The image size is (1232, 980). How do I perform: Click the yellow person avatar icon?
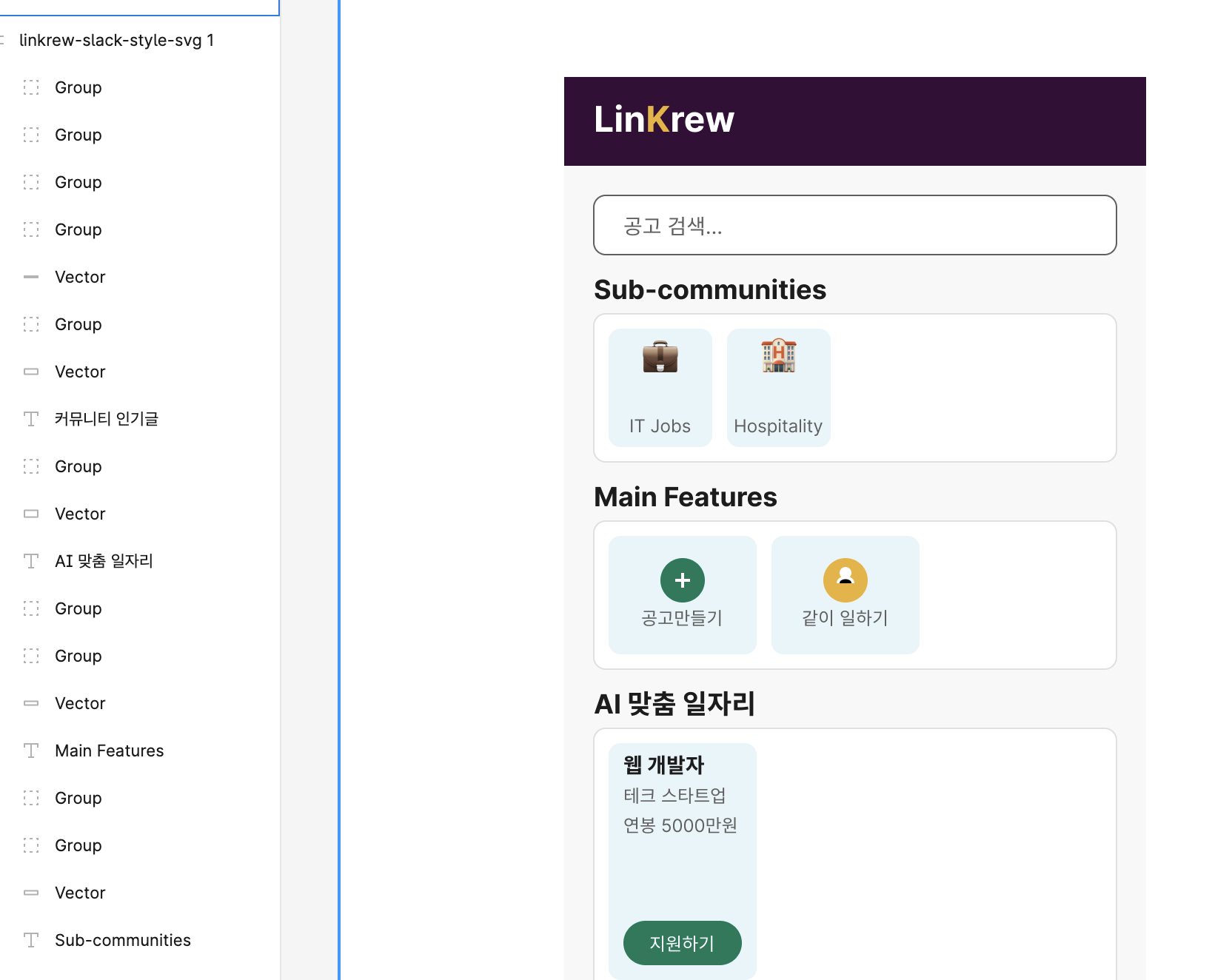pyautogui.click(x=845, y=580)
